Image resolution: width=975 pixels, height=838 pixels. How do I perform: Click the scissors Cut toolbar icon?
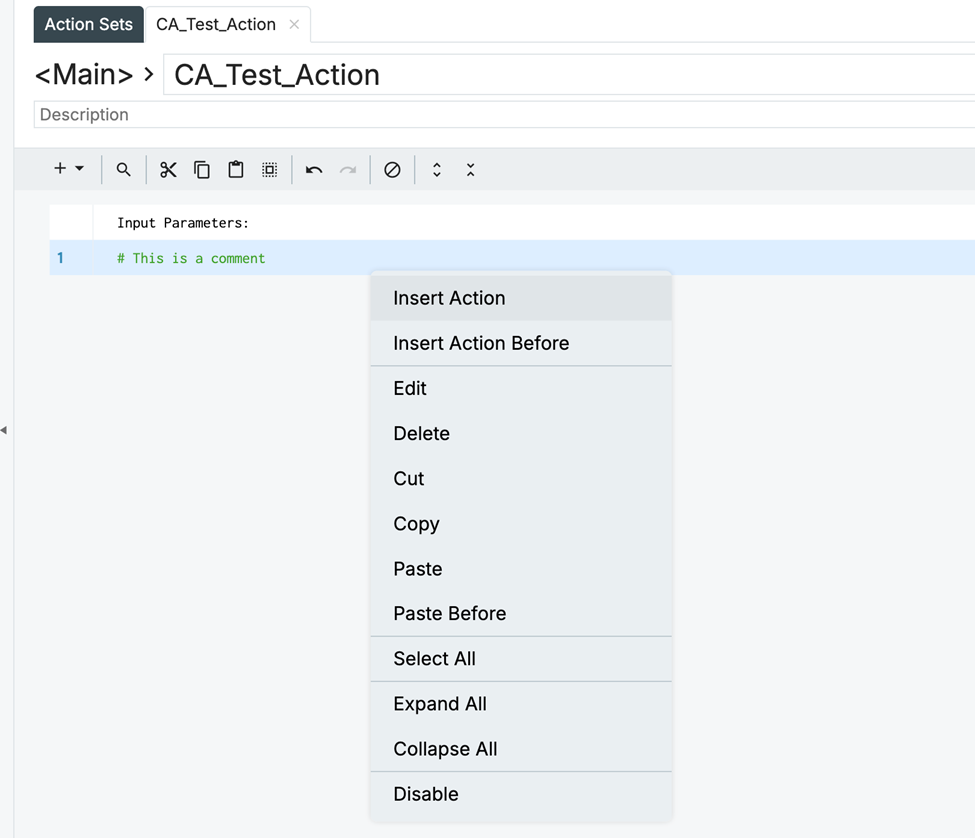click(x=168, y=170)
